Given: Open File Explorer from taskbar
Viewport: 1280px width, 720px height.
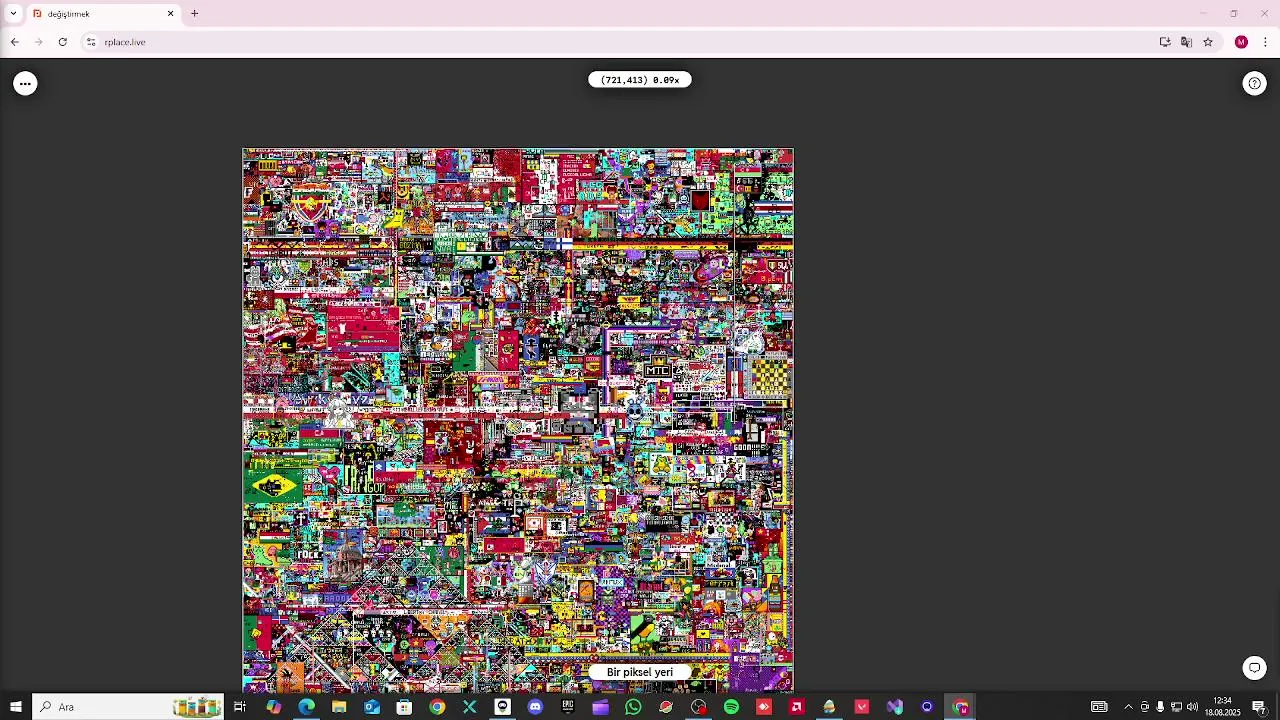Looking at the screenshot, I should click(339, 707).
